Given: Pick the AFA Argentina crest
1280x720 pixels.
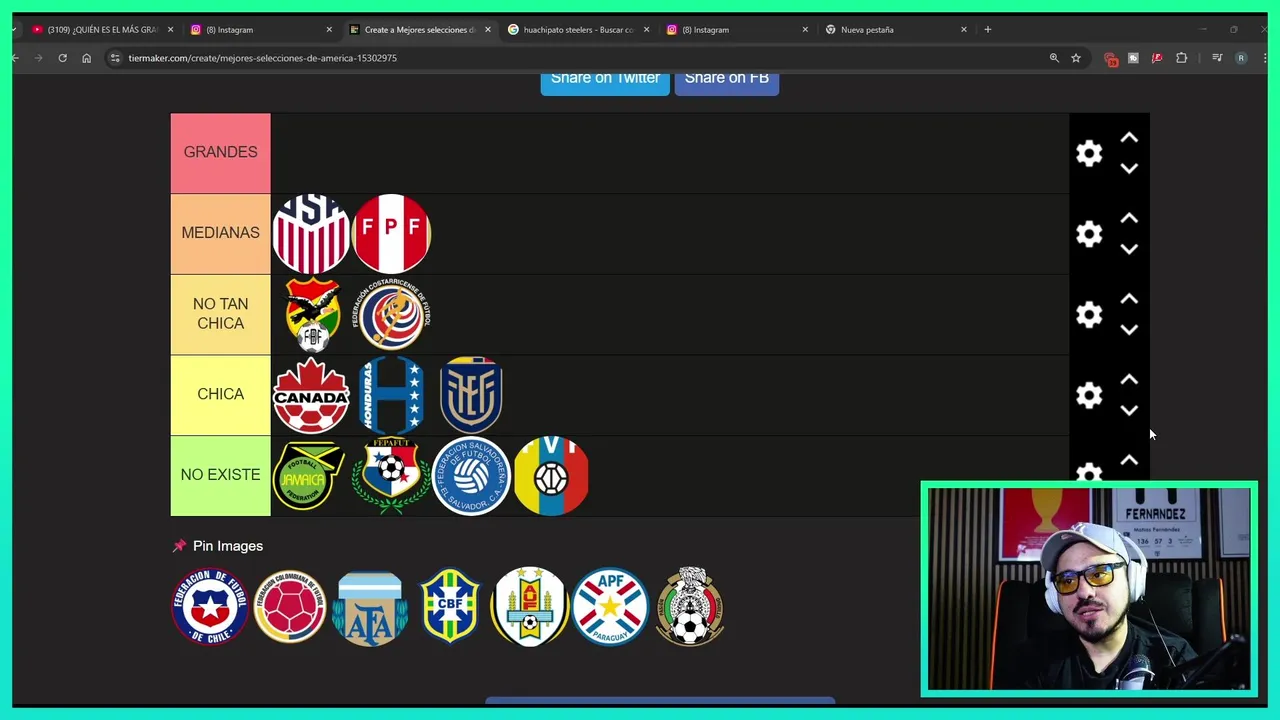Looking at the screenshot, I should tap(370, 608).
